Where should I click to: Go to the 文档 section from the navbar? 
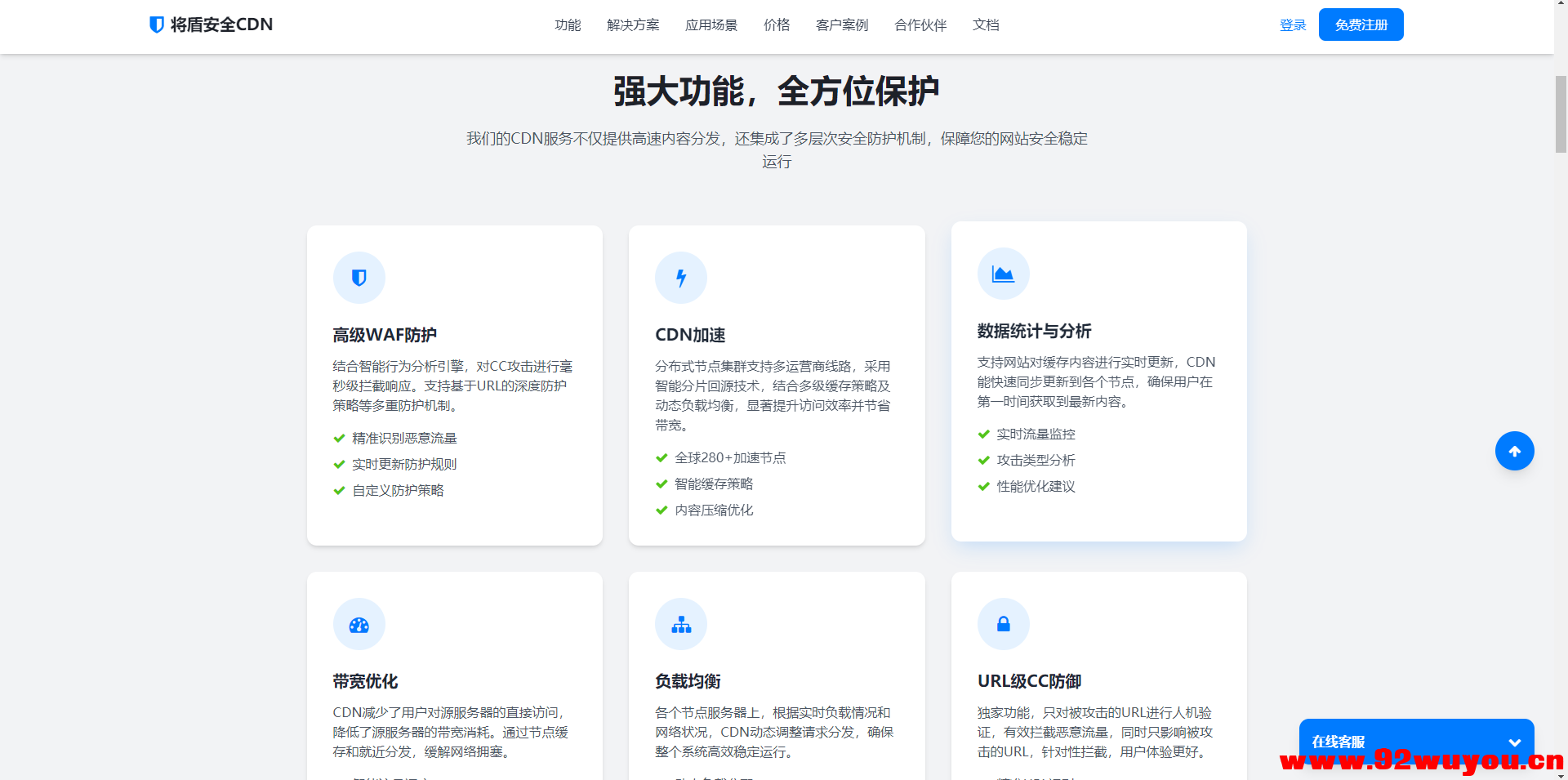pyautogui.click(x=985, y=25)
